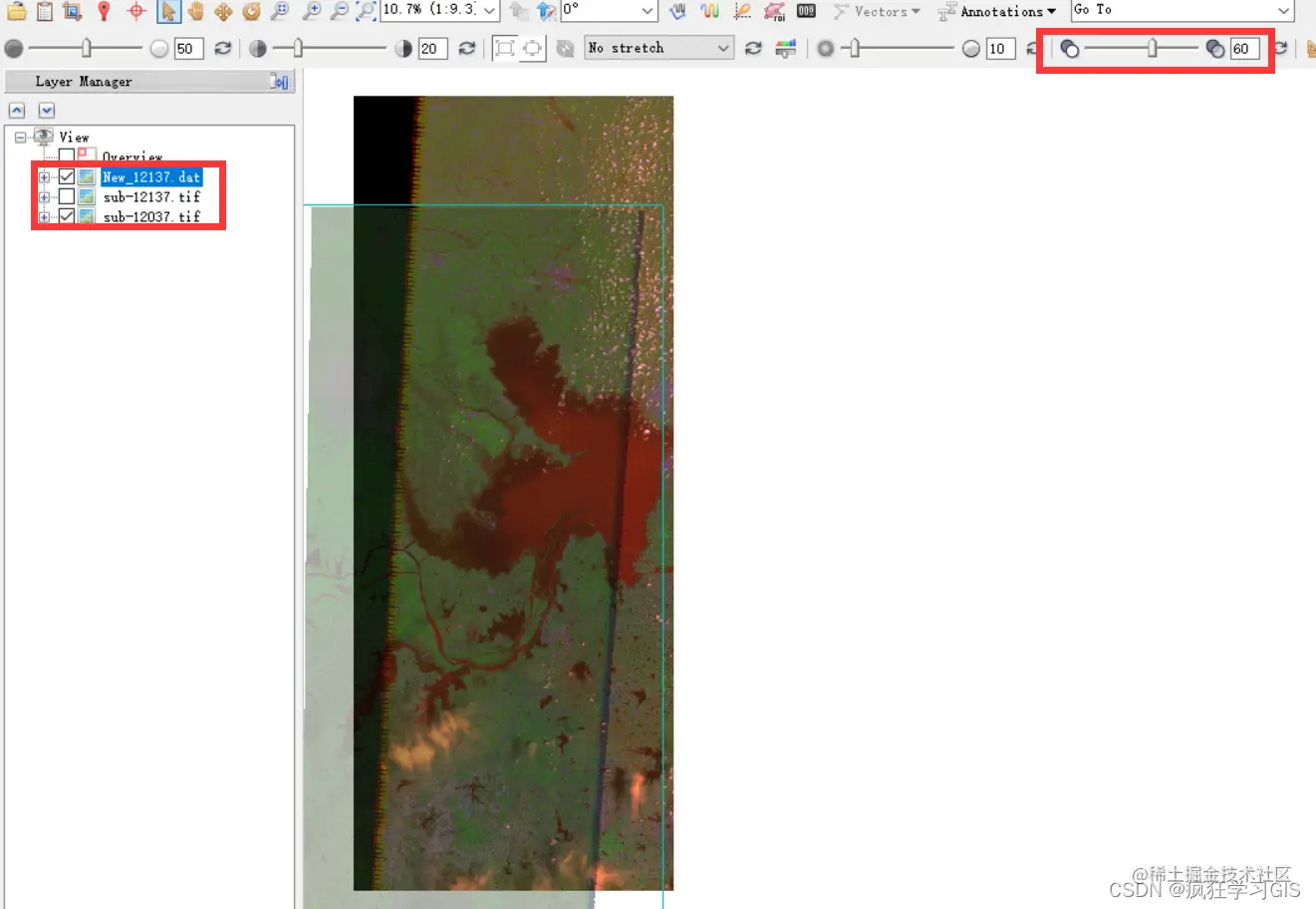Image resolution: width=1316 pixels, height=909 pixels.
Task: Toggle Overview checkbox in Layer Manager
Action: pyautogui.click(x=67, y=155)
